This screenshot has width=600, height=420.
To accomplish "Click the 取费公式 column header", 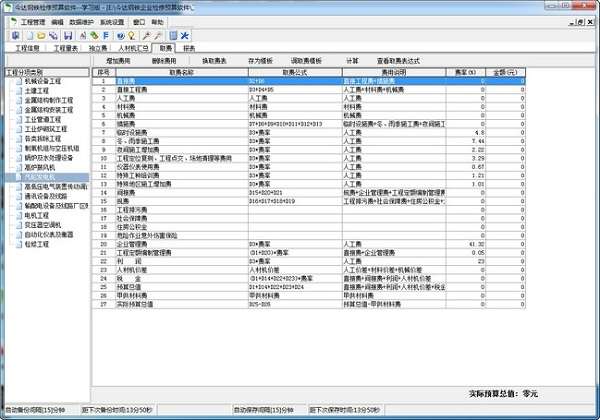I will point(295,72).
